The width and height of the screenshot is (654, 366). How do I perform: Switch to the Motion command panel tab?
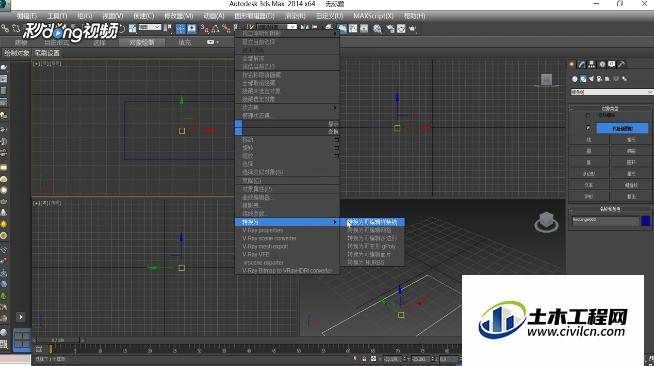[602, 64]
